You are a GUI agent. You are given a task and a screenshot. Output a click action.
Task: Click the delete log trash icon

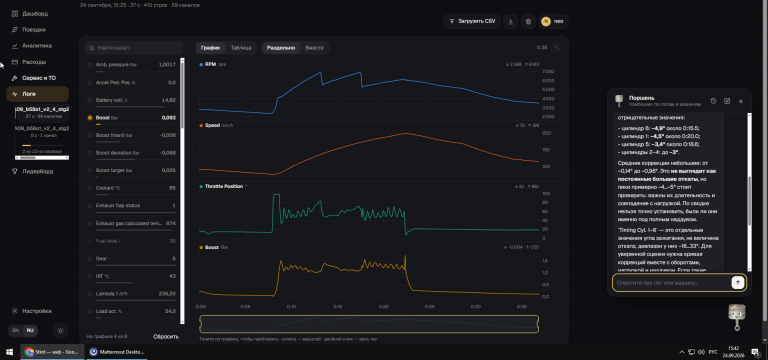528,22
